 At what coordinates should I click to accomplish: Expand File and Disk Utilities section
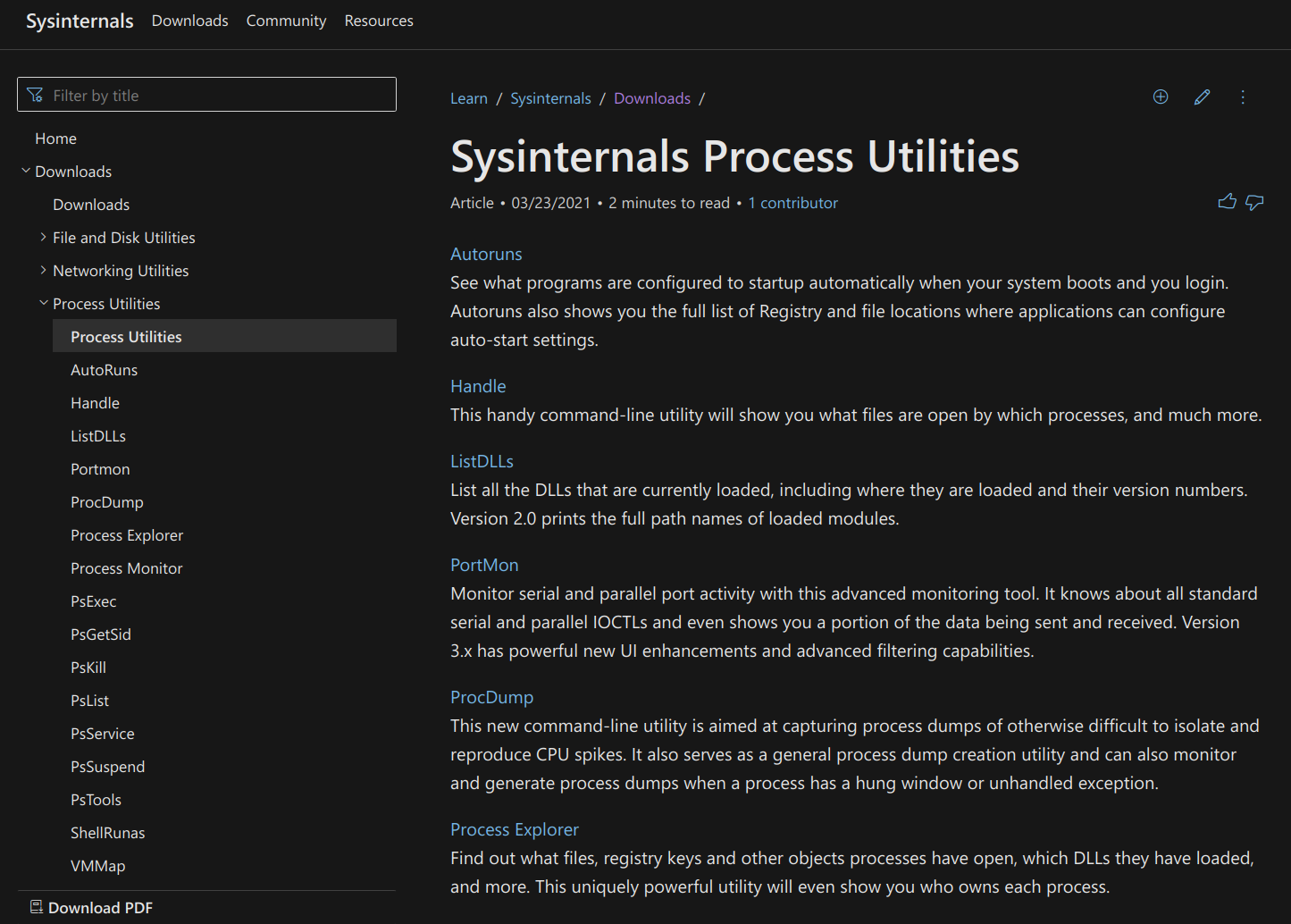44,237
